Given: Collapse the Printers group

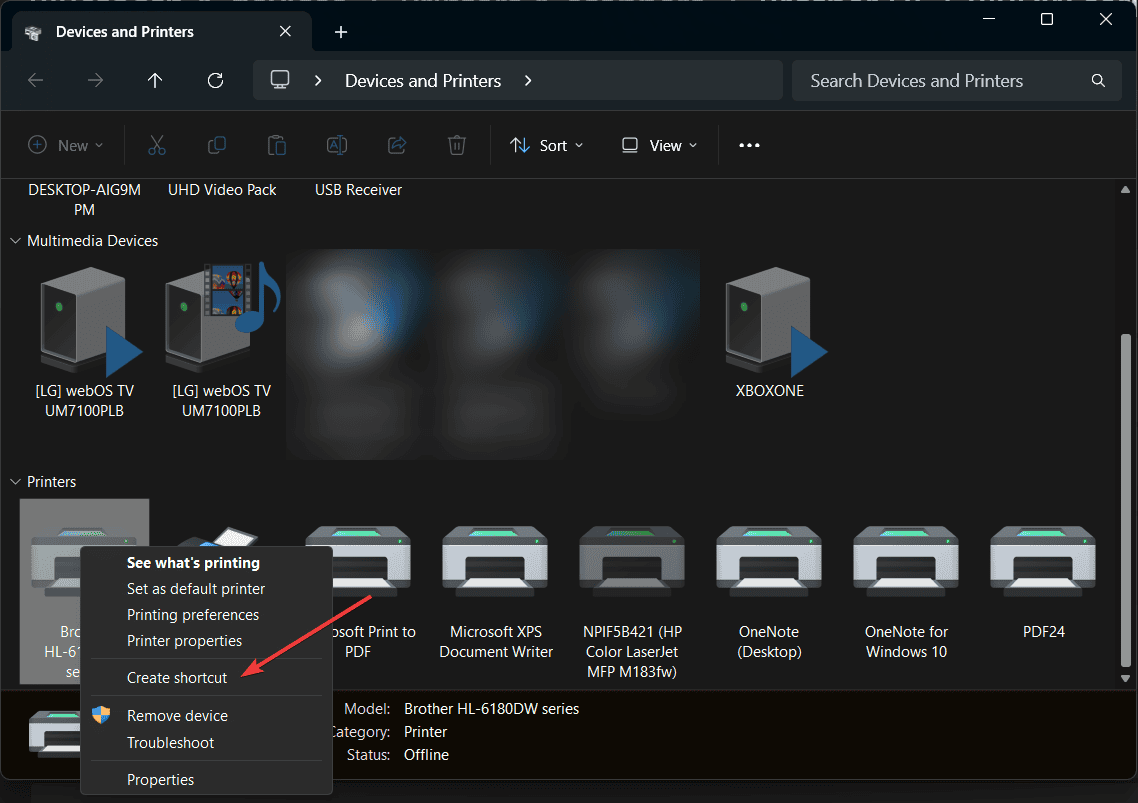Looking at the screenshot, I should (16, 482).
